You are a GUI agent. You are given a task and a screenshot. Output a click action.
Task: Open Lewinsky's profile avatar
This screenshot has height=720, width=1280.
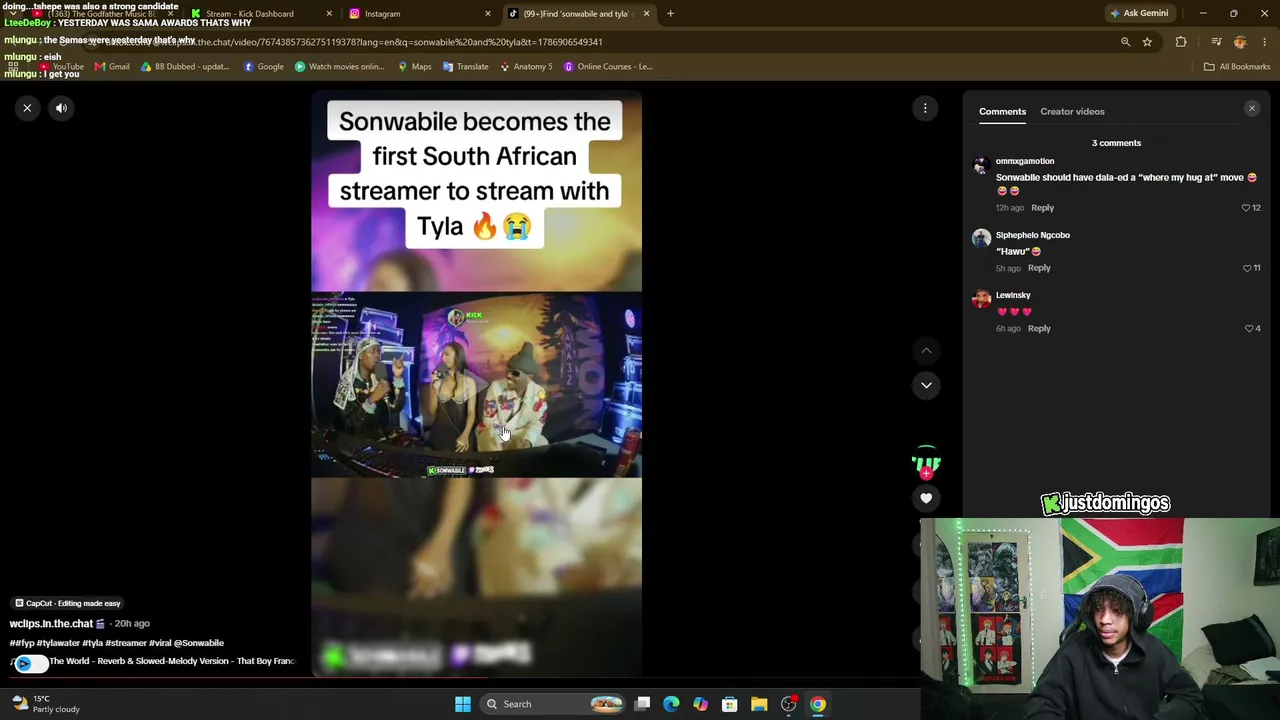pos(981,298)
